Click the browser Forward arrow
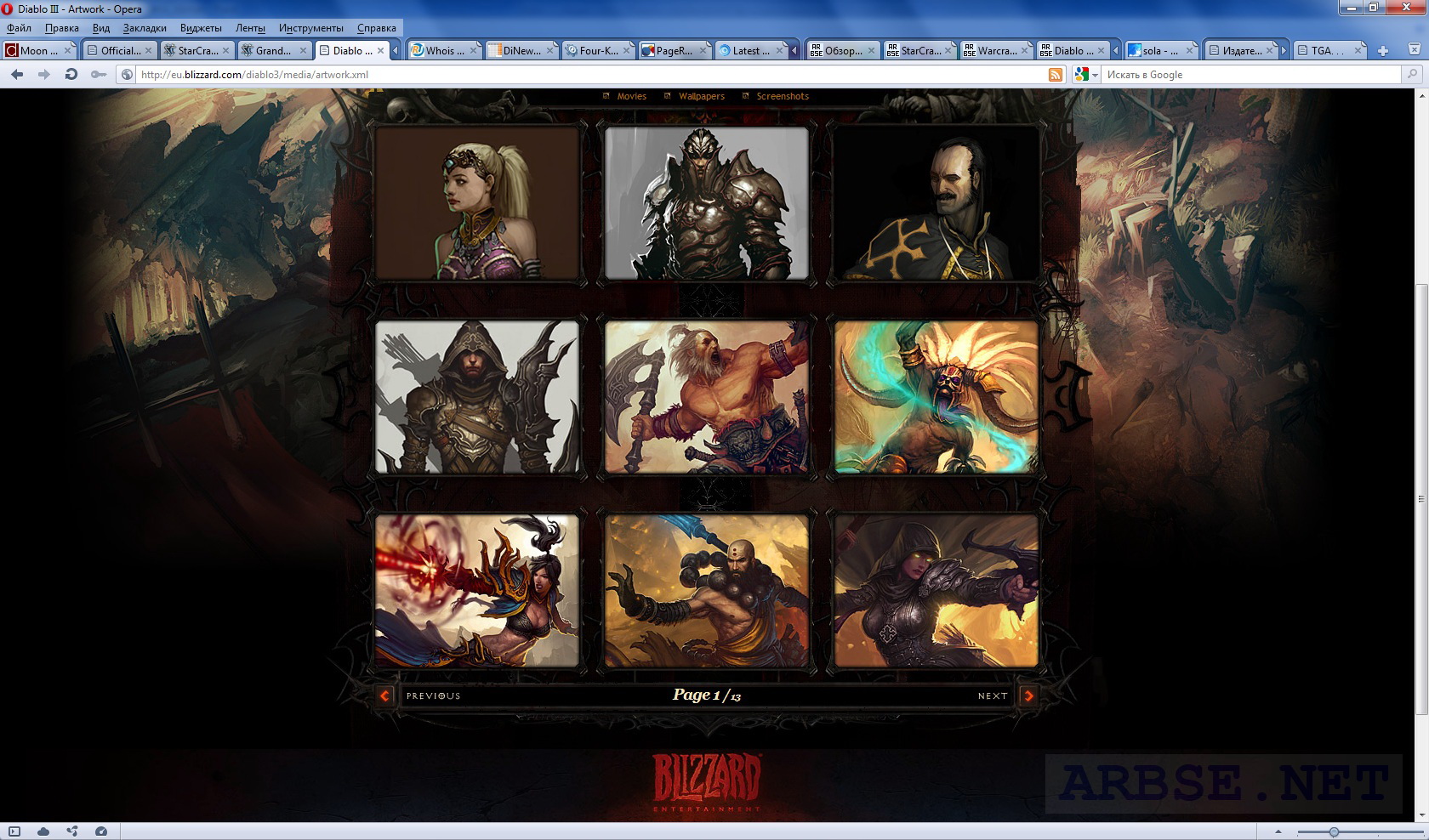Viewport: 1429px width, 840px height. [x=43, y=75]
